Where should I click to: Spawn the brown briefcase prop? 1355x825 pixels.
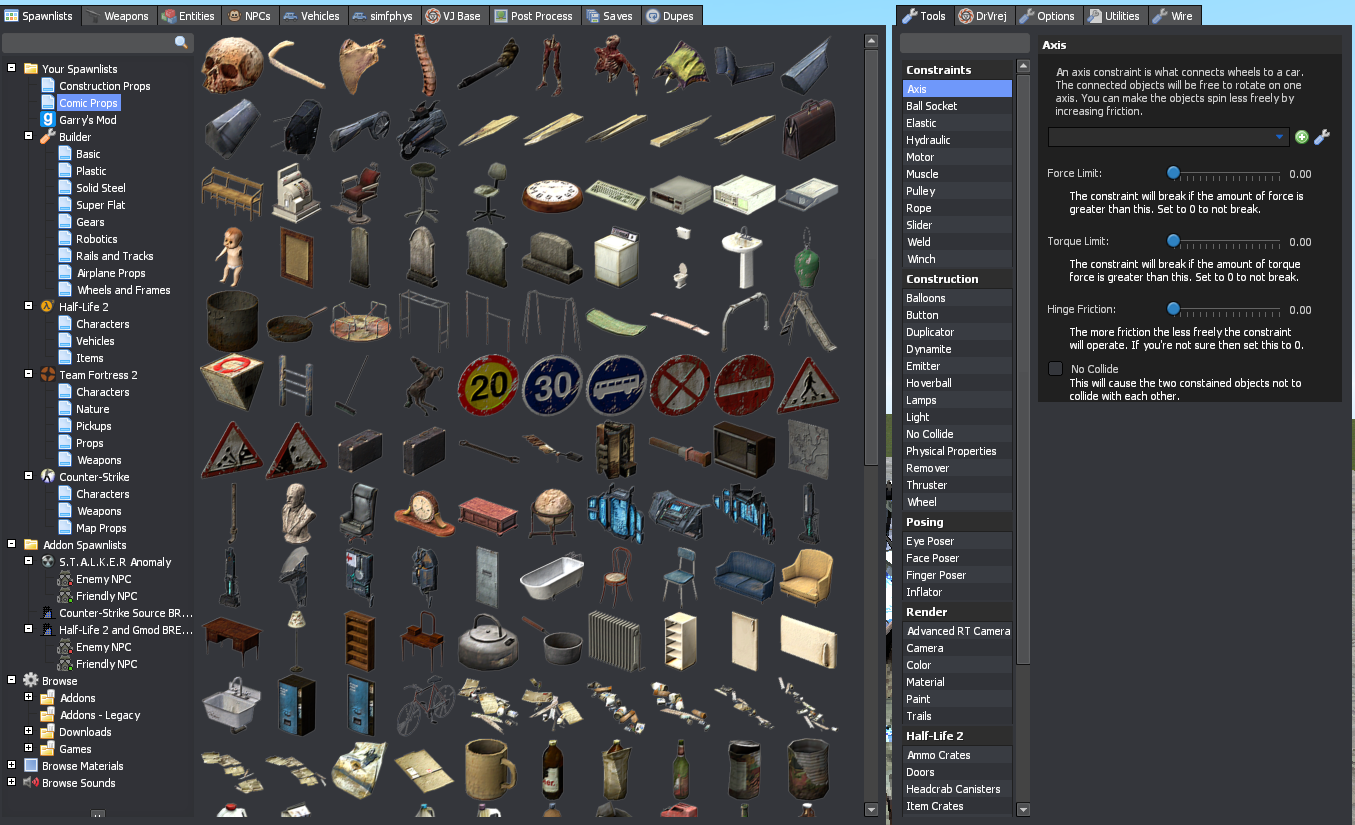click(809, 131)
